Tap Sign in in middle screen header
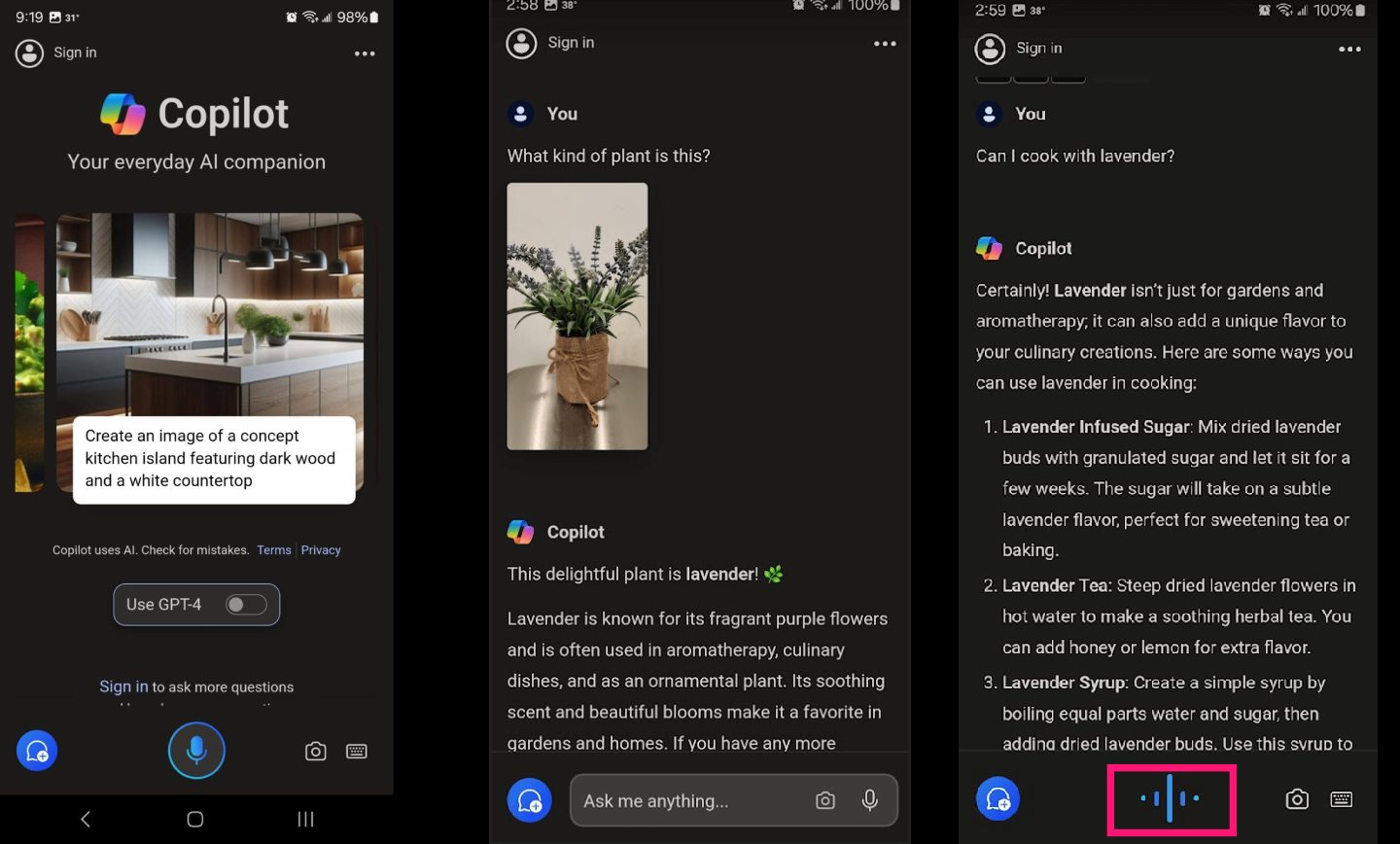The height and width of the screenshot is (844, 1400). pos(571,43)
